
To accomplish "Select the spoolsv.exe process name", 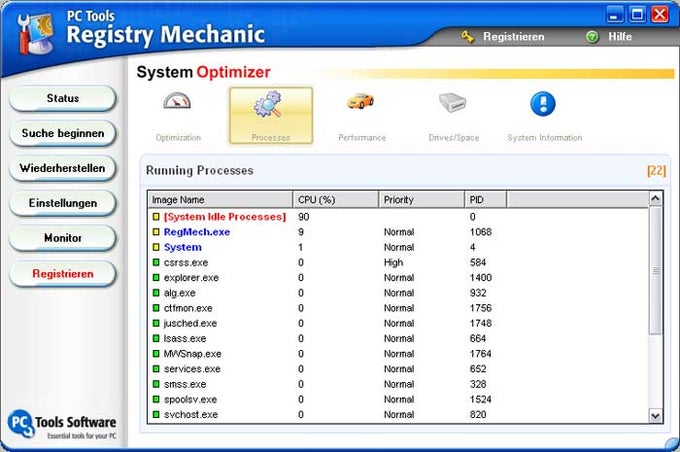I will [190, 400].
